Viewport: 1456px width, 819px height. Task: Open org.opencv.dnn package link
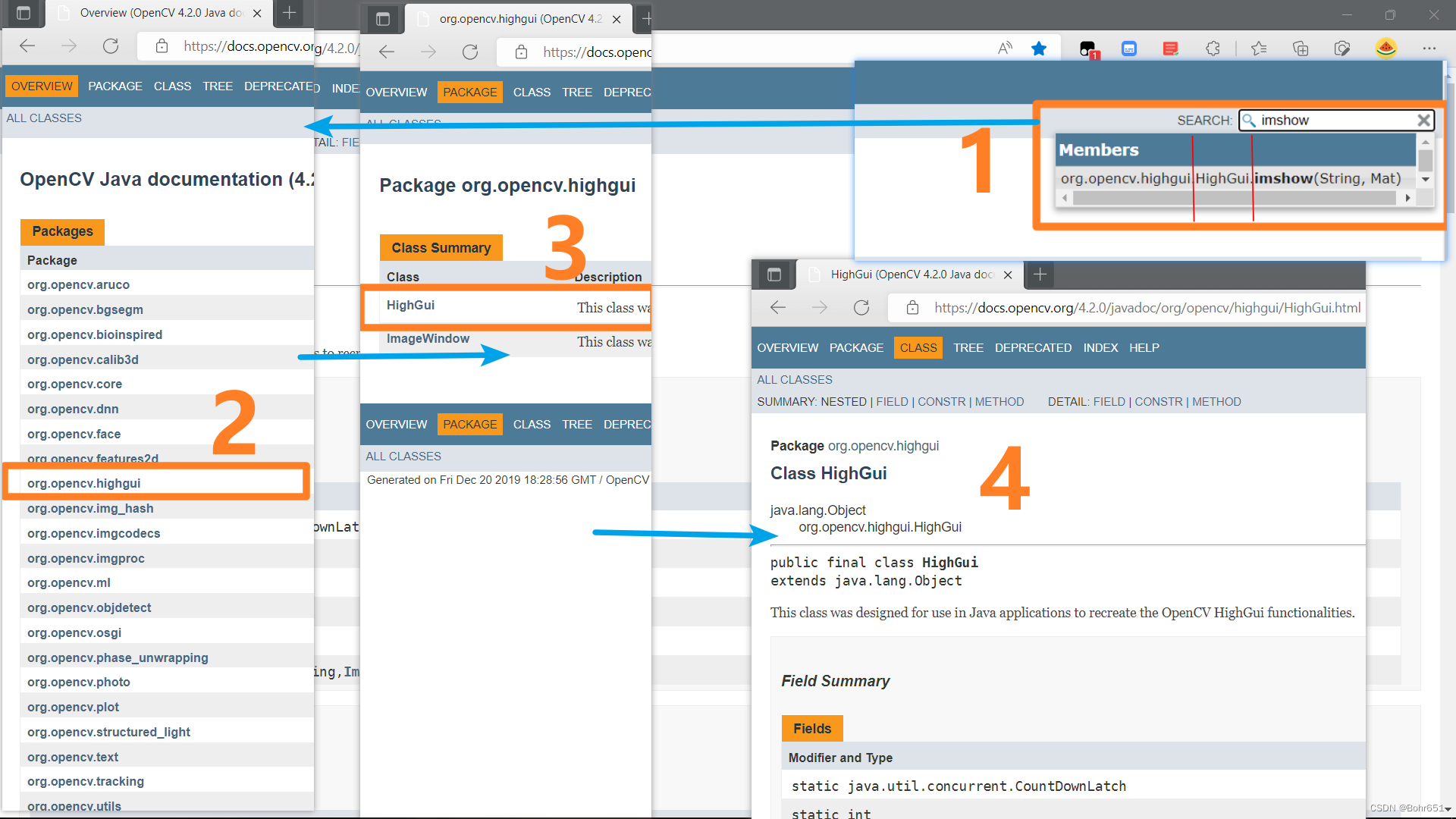tap(73, 409)
